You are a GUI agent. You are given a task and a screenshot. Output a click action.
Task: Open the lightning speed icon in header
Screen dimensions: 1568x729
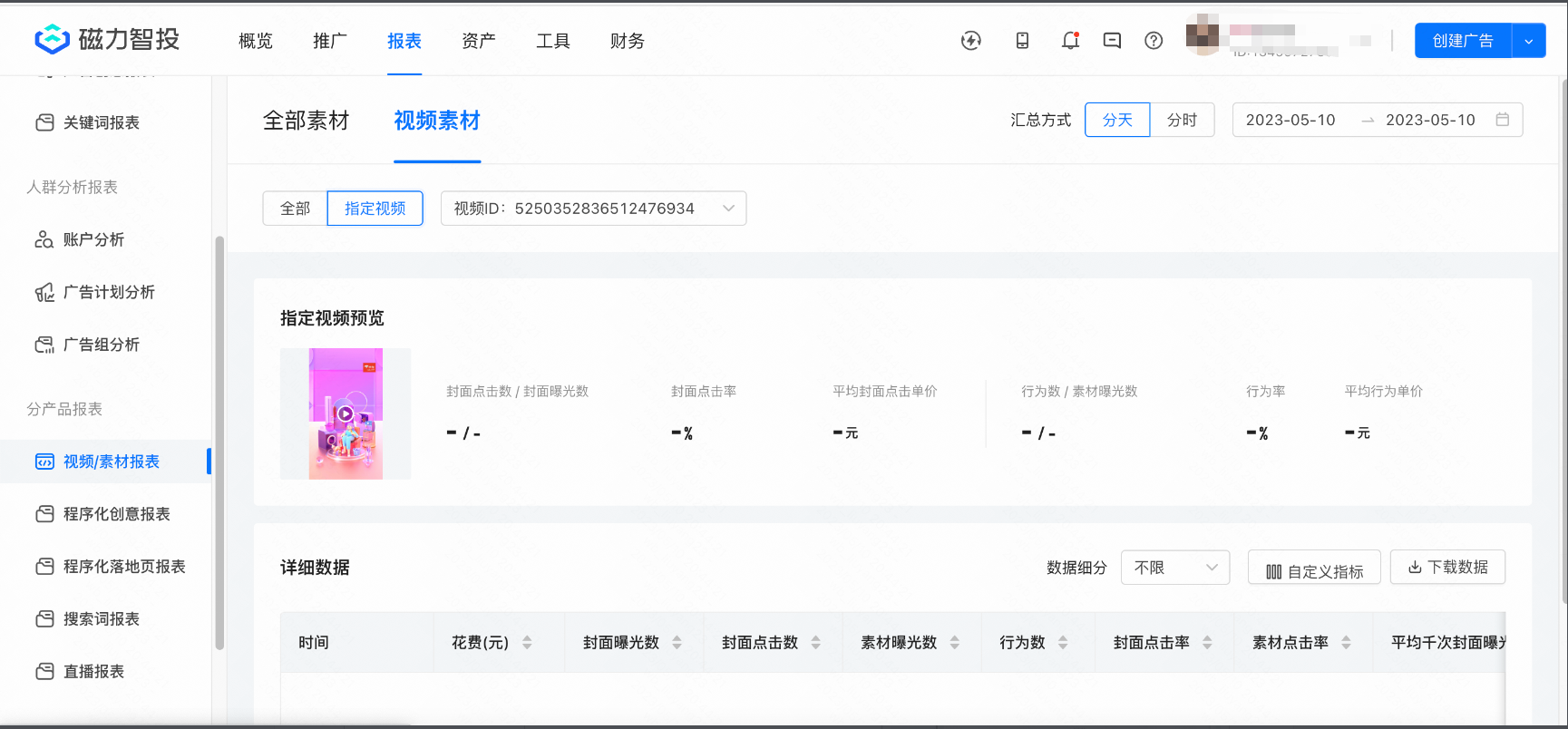pyautogui.click(x=971, y=40)
